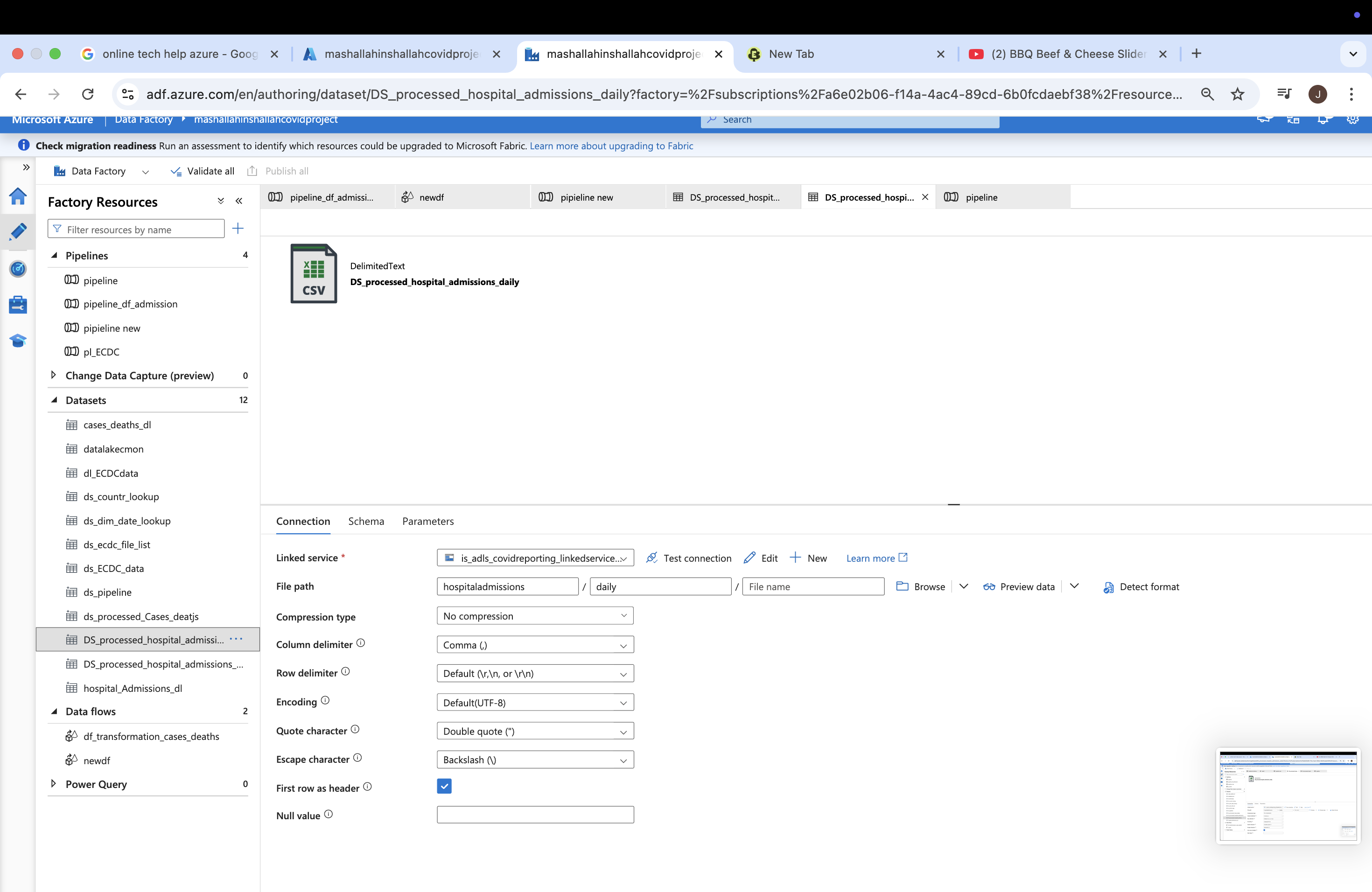Click the Detect format icon
This screenshot has height=892, width=1372.
[x=1108, y=587]
